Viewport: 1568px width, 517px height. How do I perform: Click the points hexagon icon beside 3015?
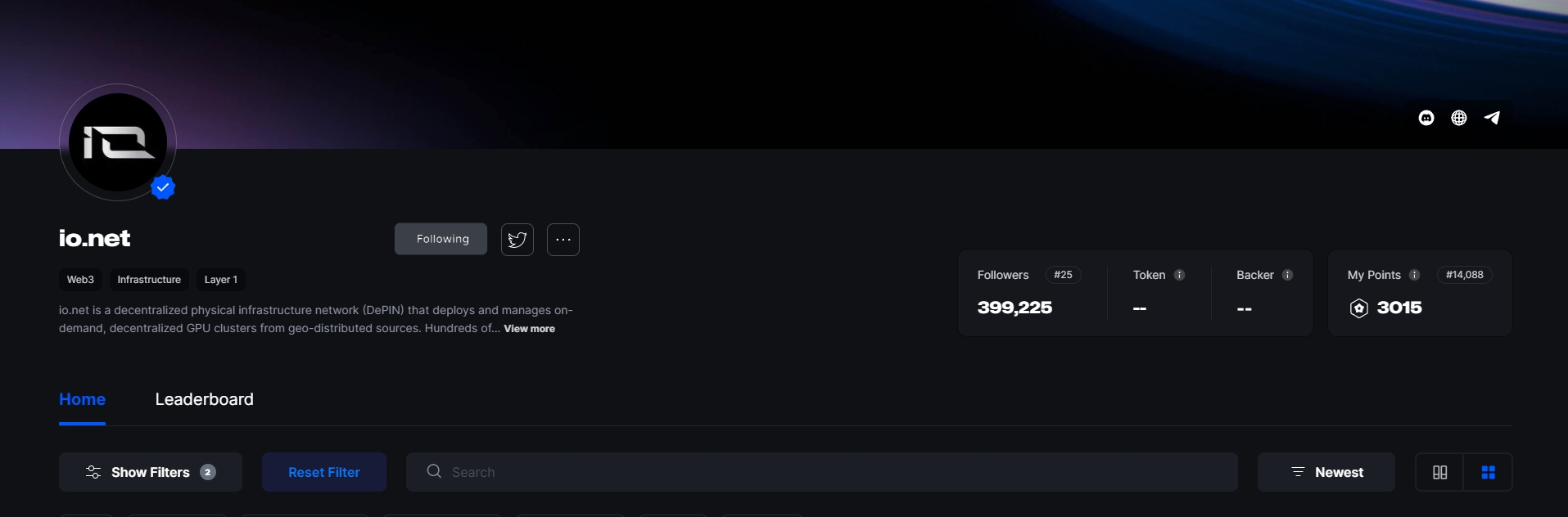tap(1359, 308)
